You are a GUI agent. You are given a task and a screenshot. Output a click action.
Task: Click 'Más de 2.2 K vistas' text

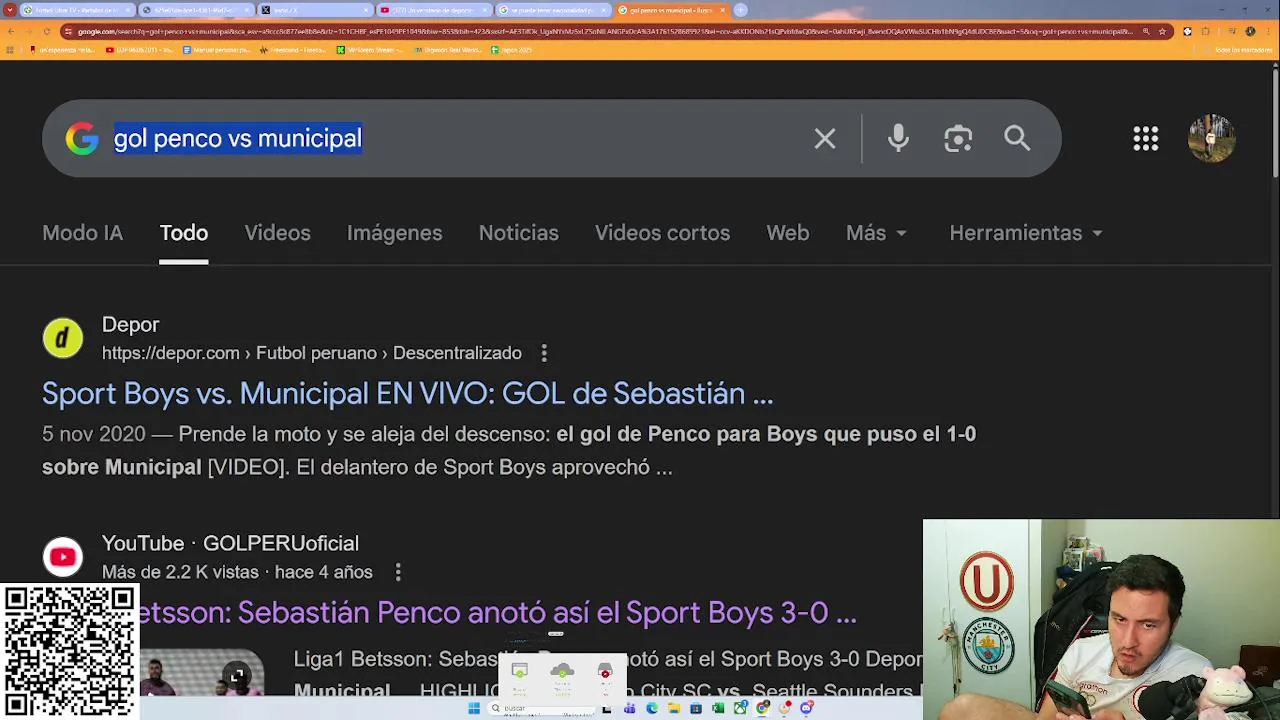[x=180, y=572]
